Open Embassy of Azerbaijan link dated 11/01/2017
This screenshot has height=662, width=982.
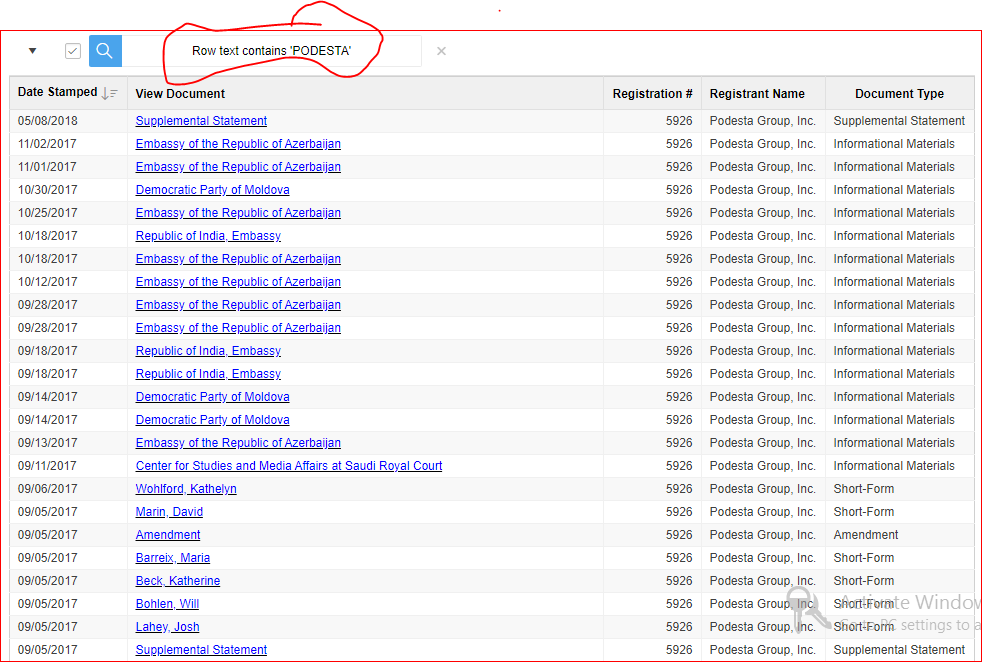click(238, 167)
